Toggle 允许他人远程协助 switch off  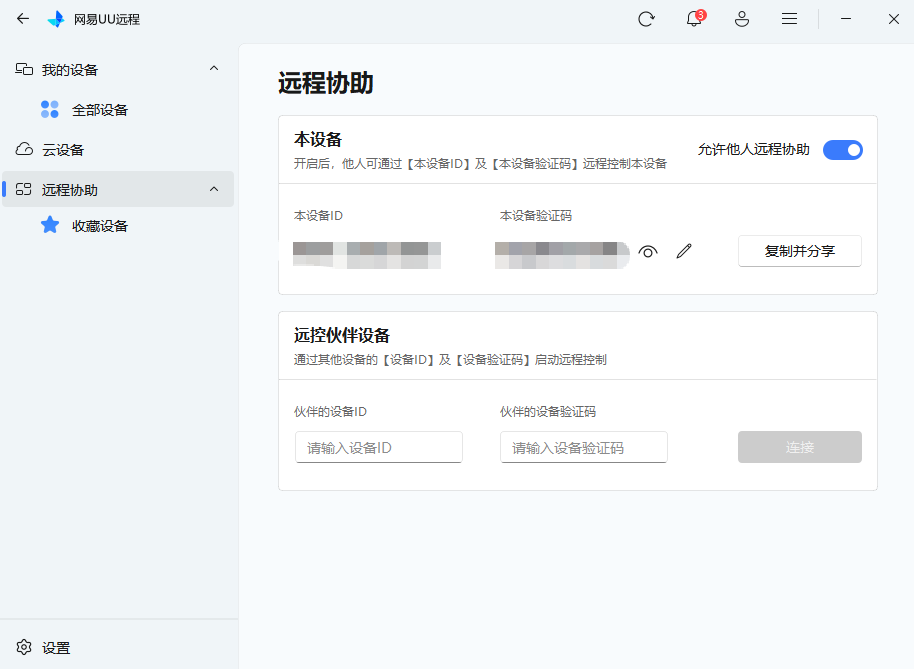pos(842,150)
